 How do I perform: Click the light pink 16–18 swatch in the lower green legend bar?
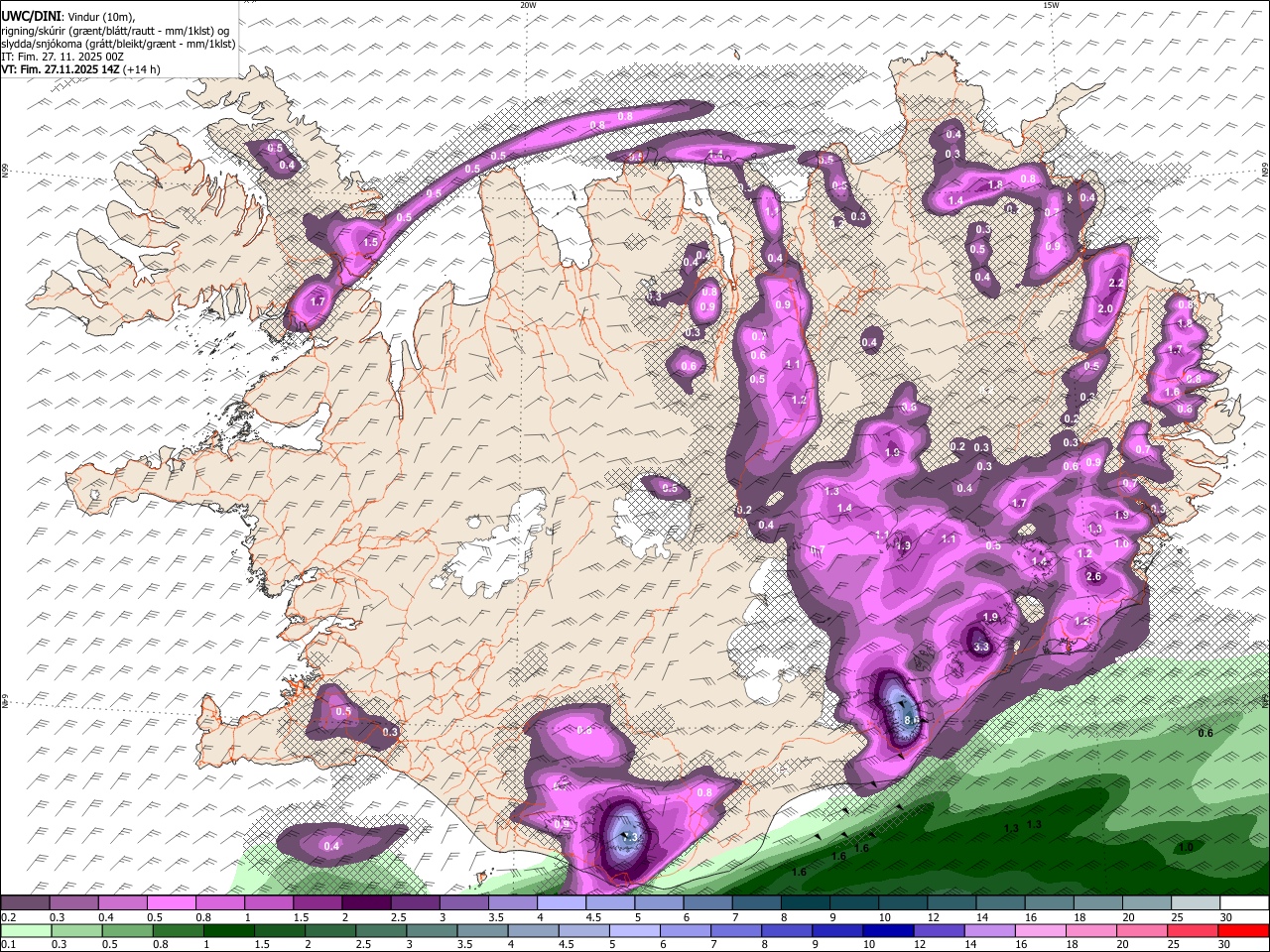point(1041,931)
